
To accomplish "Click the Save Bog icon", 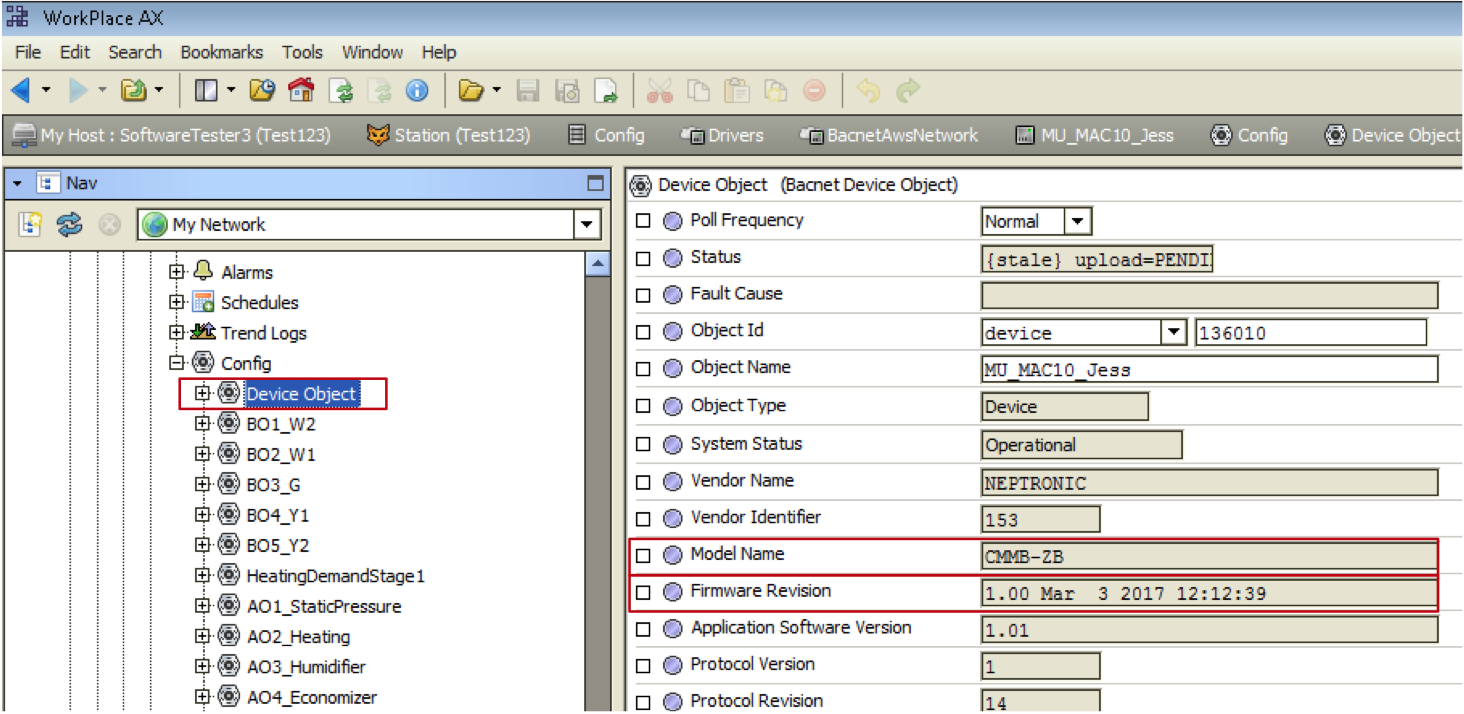I will (567, 91).
